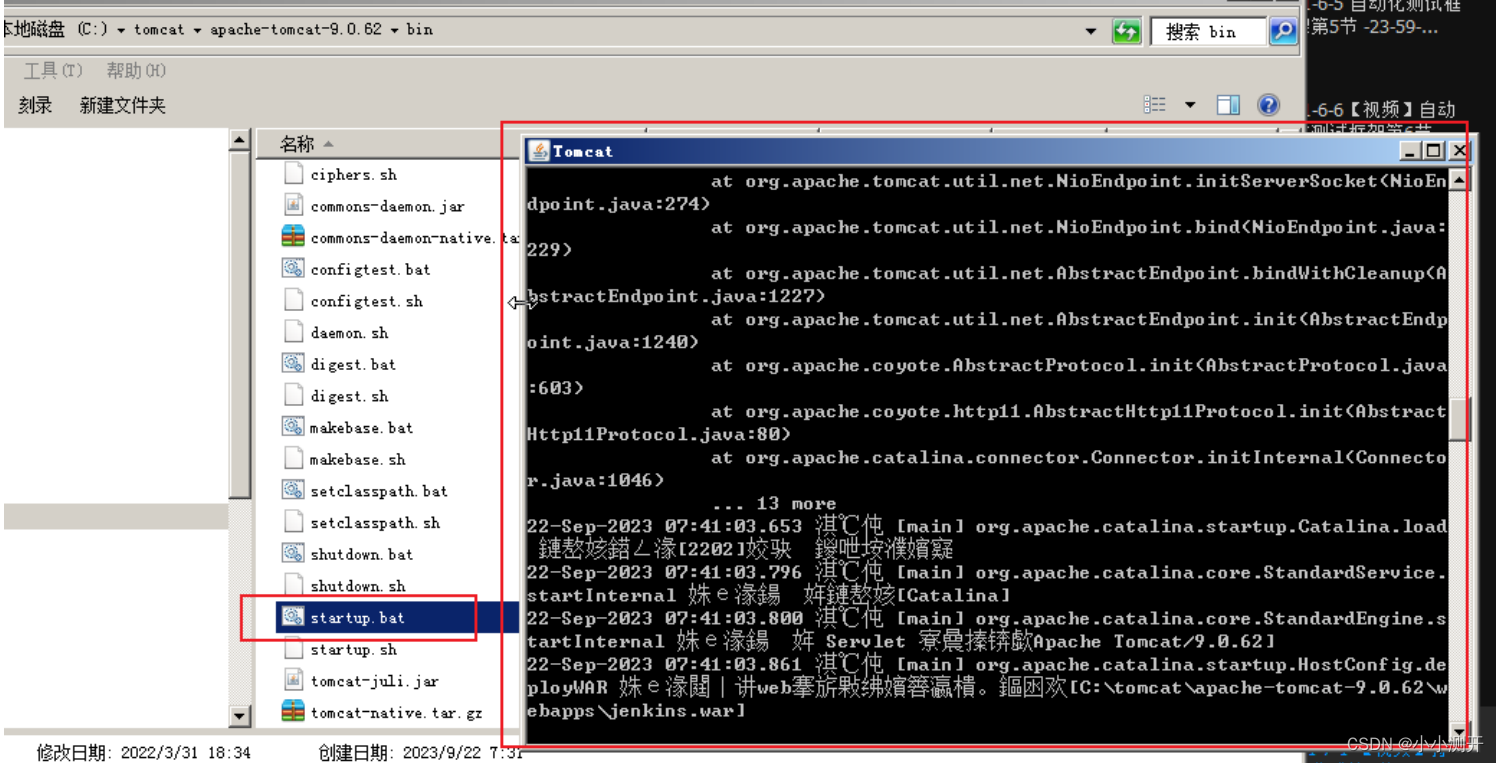The height and width of the screenshot is (763, 1500).
Task: Select the startup.bat file name
Action: tap(357, 618)
